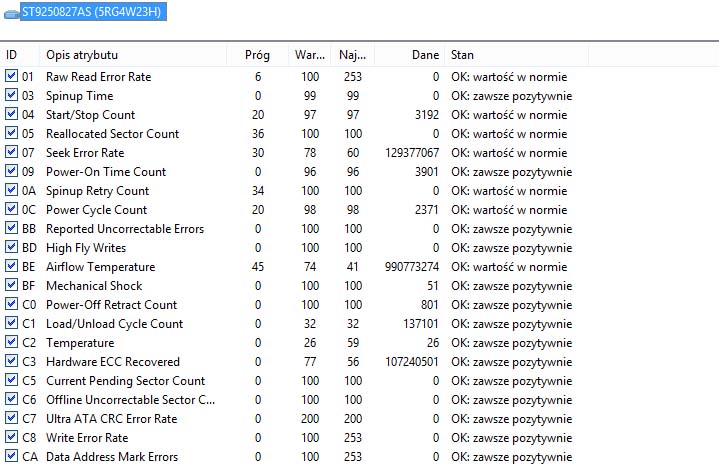Click the Stan column header

point(517,55)
